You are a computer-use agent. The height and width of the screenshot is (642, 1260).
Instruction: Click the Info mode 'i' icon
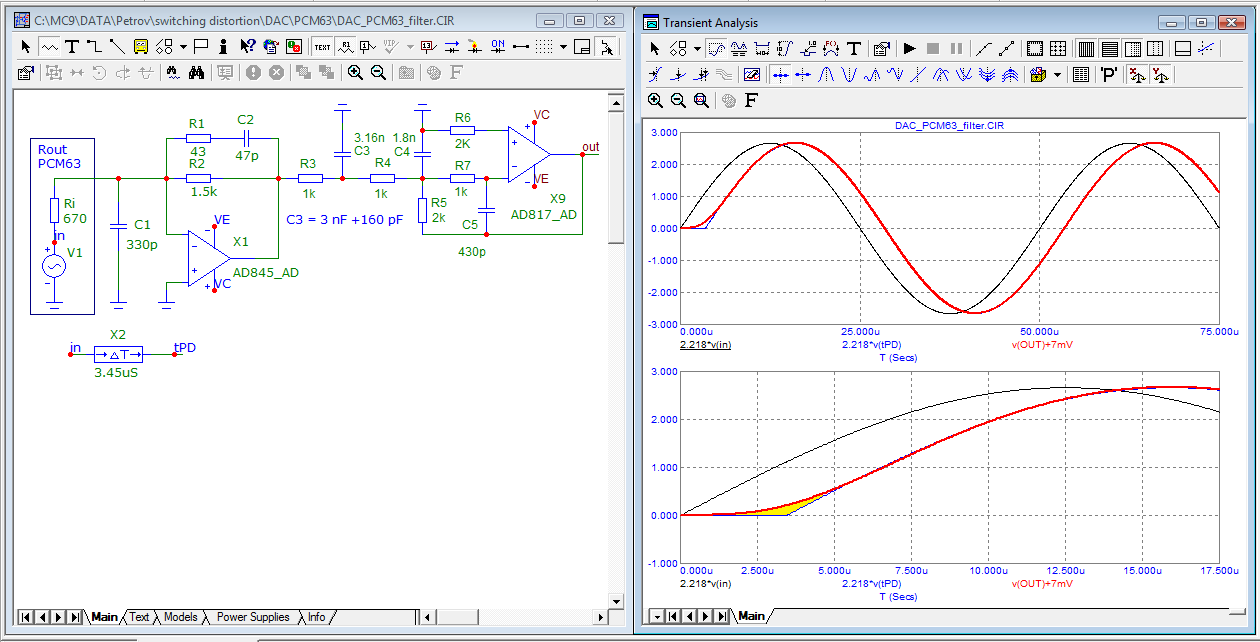pos(223,47)
